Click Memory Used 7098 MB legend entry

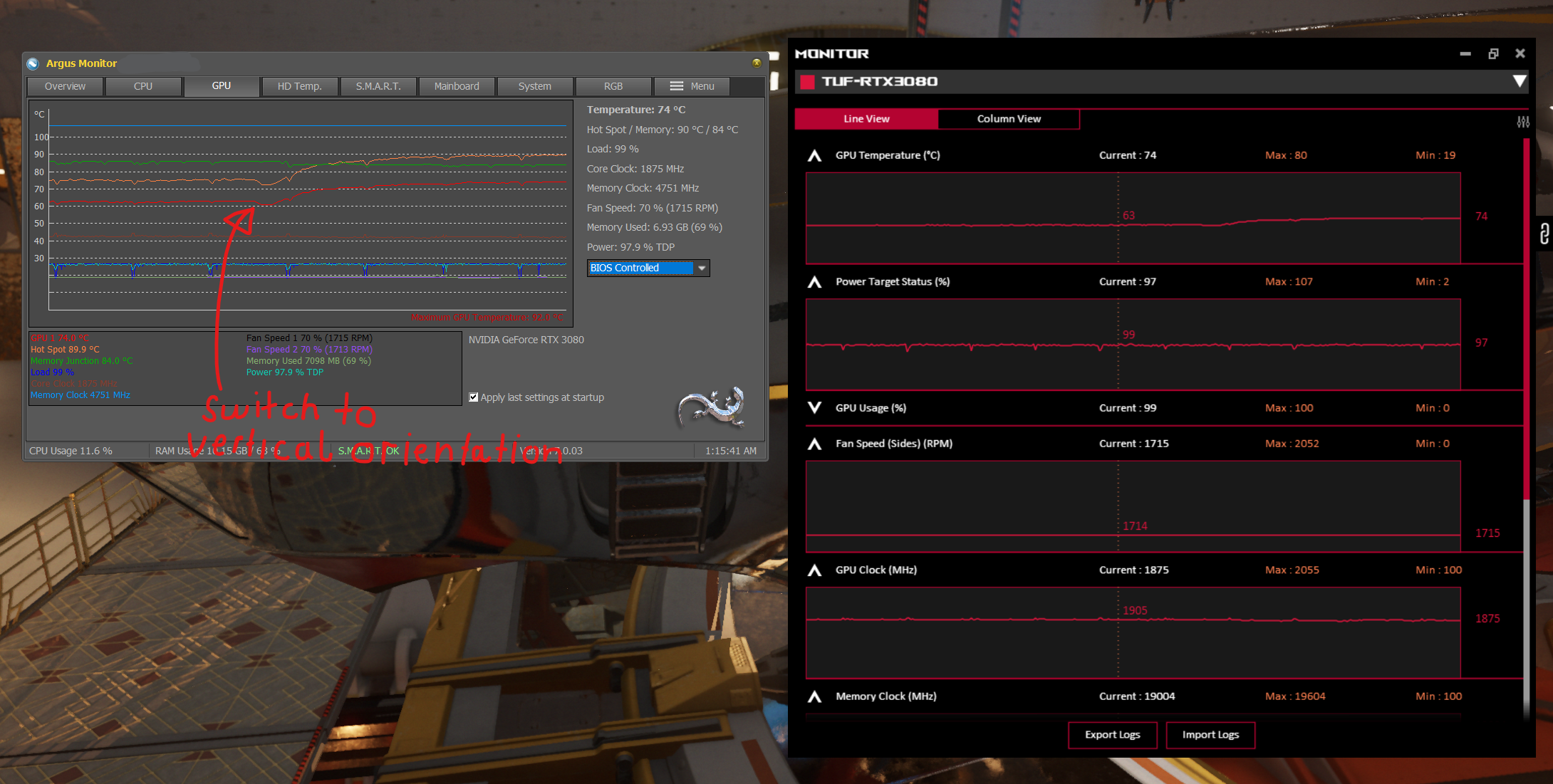point(308,361)
